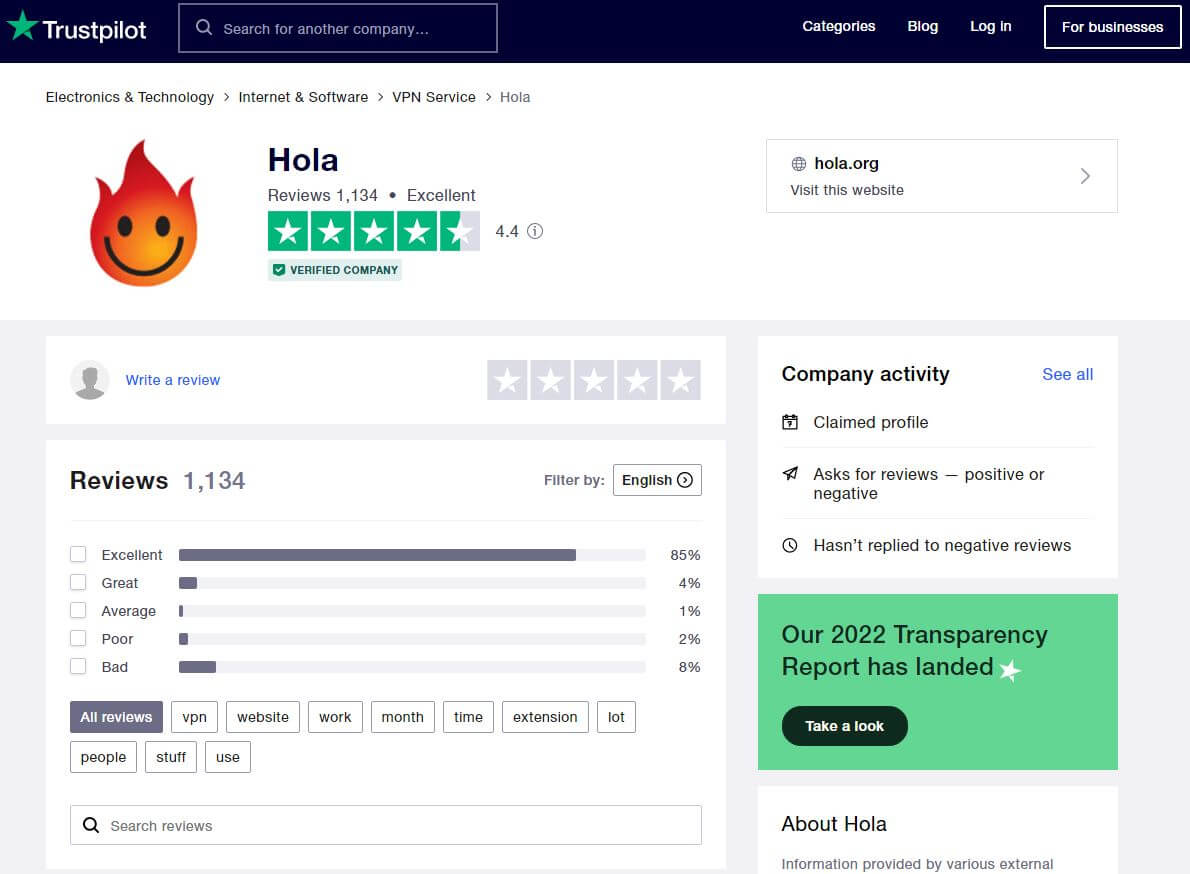Click the calendar icon beside Claimed profile

(x=790, y=423)
